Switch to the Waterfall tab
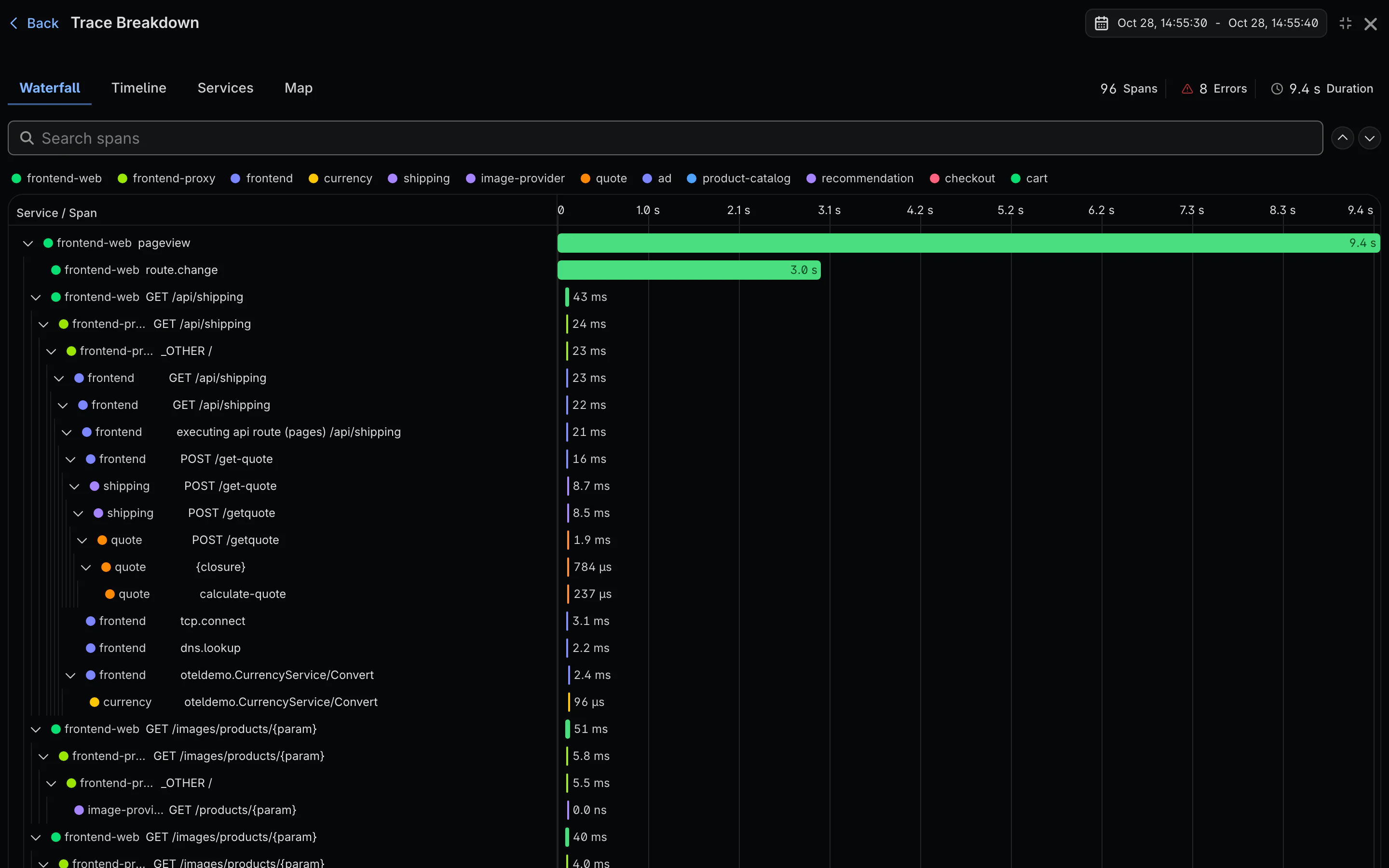The width and height of the screenshot is (1389, 868). tap(50, 88)
